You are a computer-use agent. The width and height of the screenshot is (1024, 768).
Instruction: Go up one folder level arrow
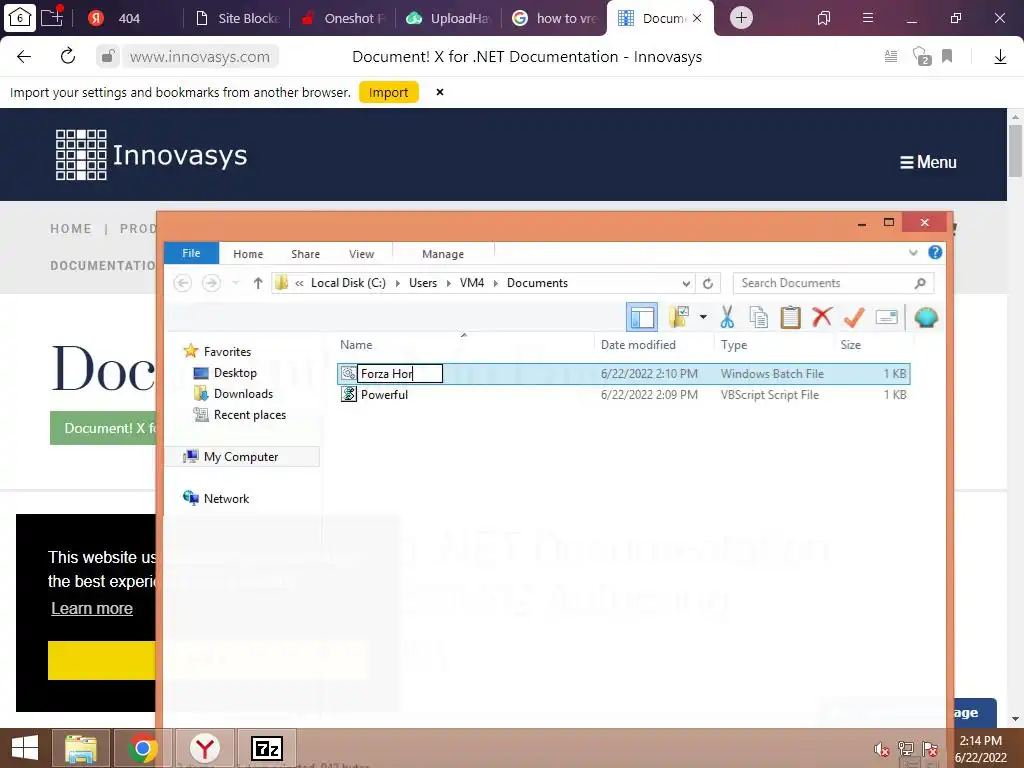pyautogui.click(x=258, y=283)
